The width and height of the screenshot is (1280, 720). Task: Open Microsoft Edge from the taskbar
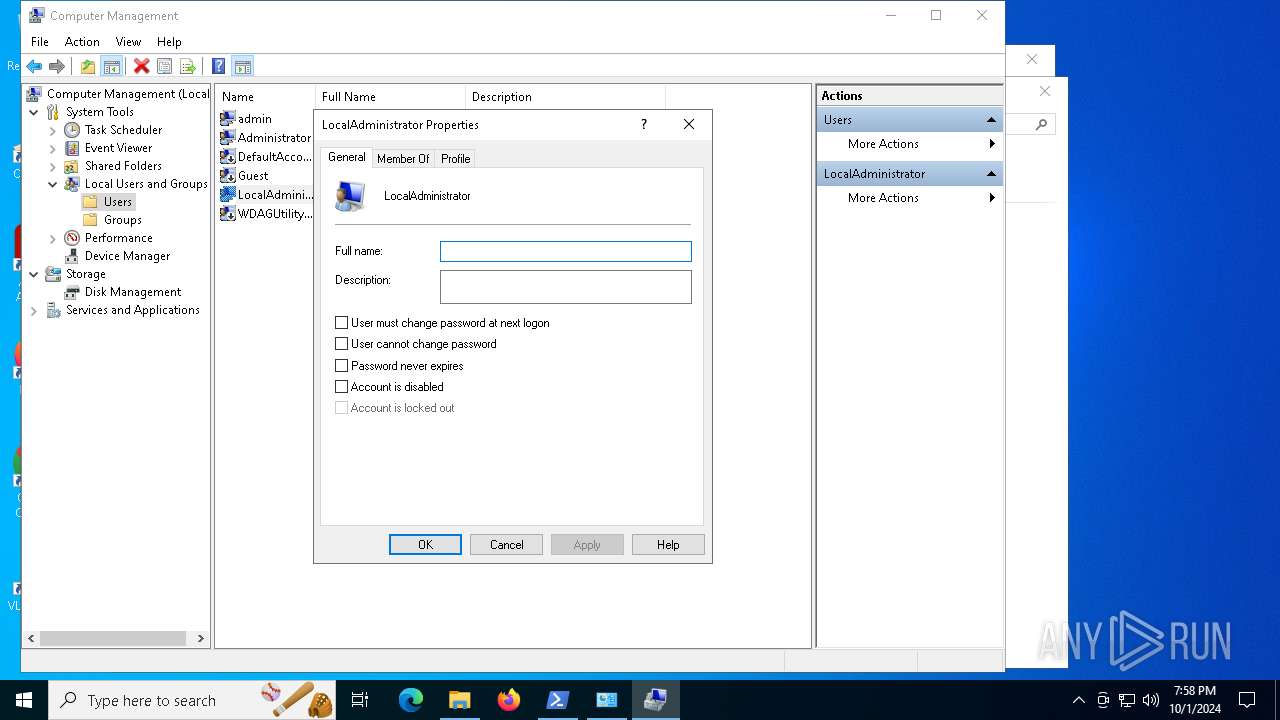(x=411, y=700)
